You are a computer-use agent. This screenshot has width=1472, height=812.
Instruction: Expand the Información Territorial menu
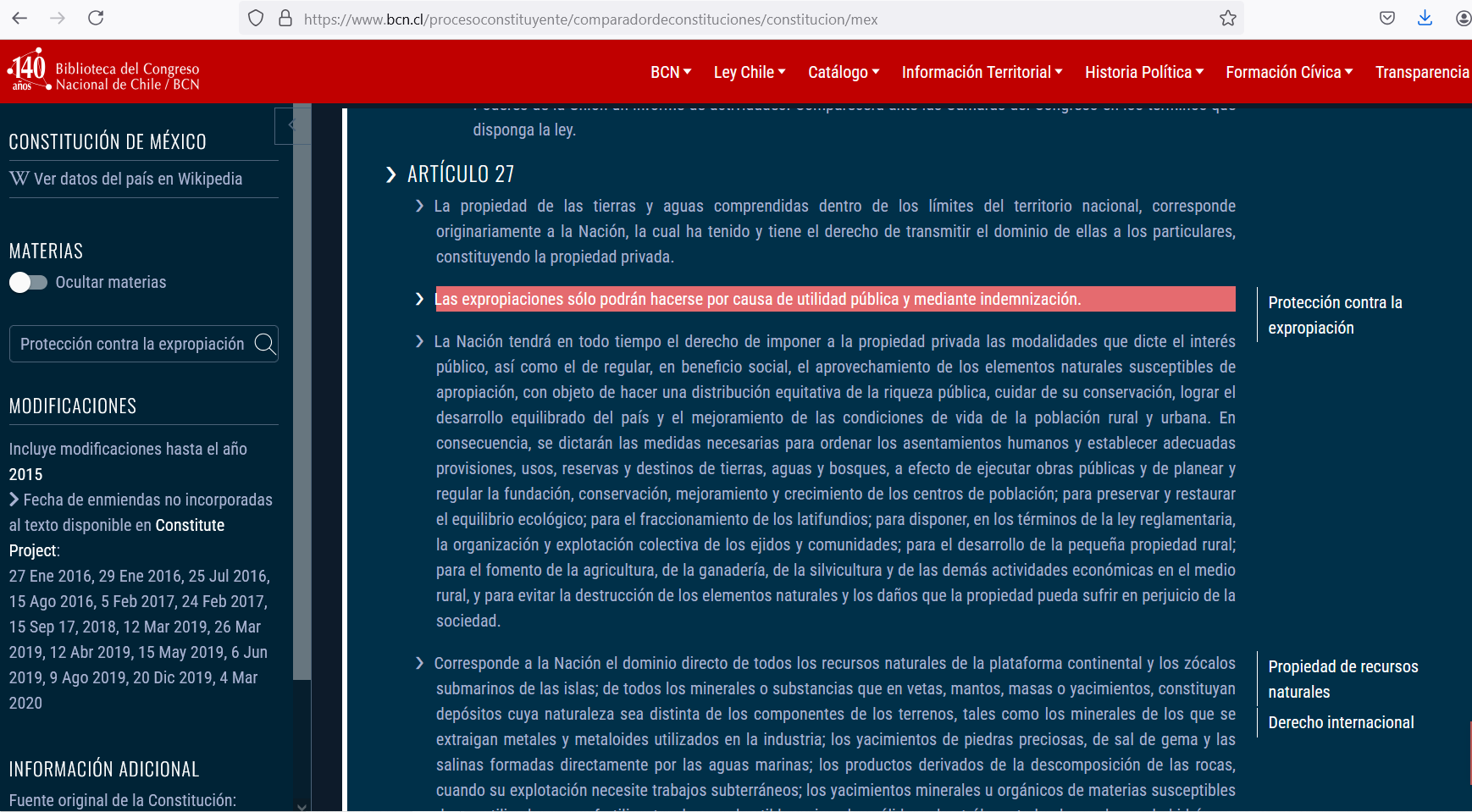tap(982, 72)
